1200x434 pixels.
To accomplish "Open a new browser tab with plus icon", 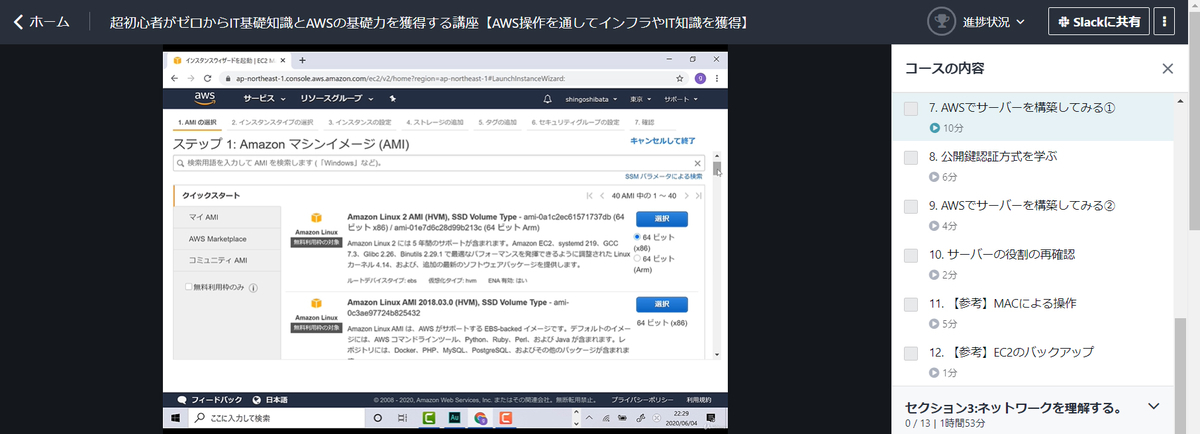I will [302, 60].
